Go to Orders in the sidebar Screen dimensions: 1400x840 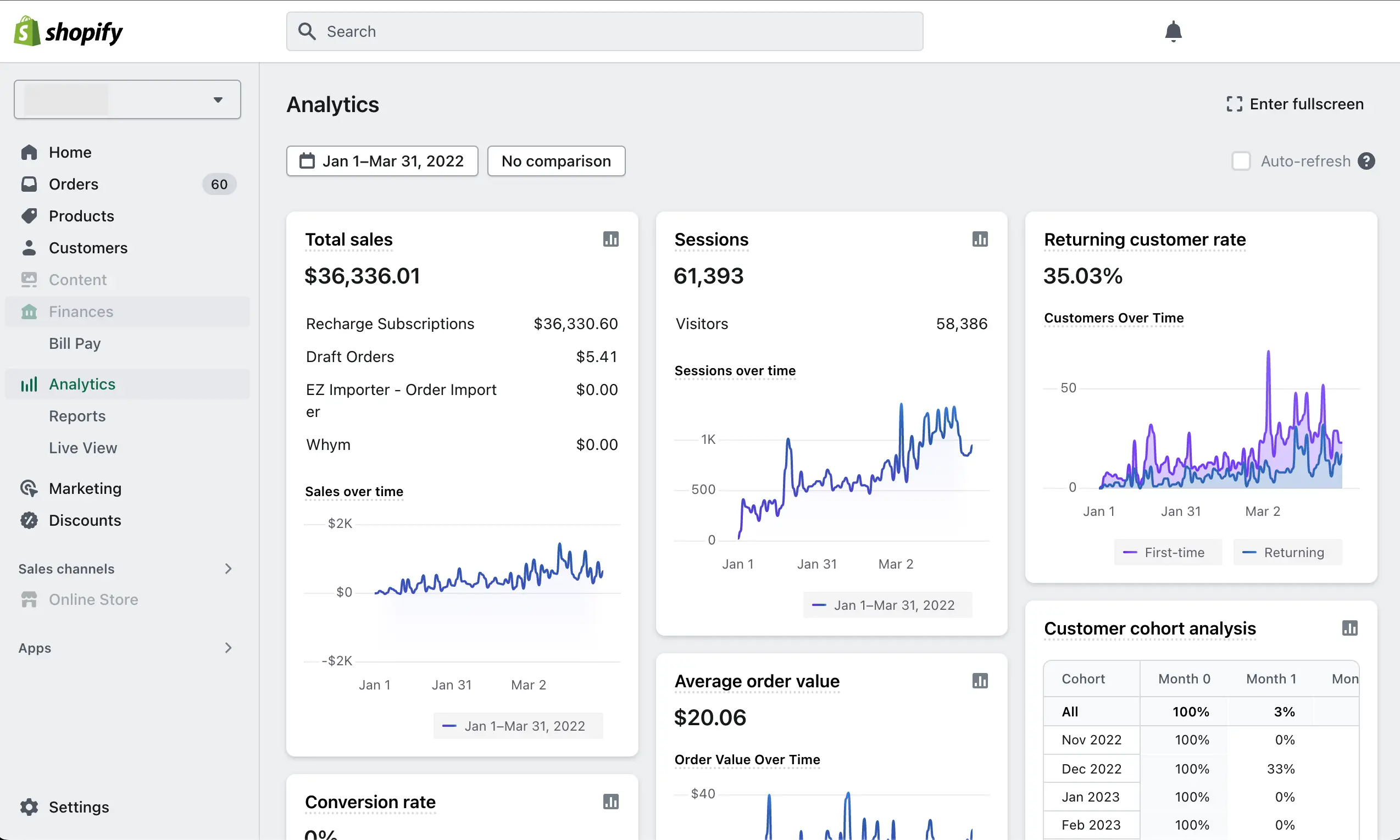[x=74, y=185]
